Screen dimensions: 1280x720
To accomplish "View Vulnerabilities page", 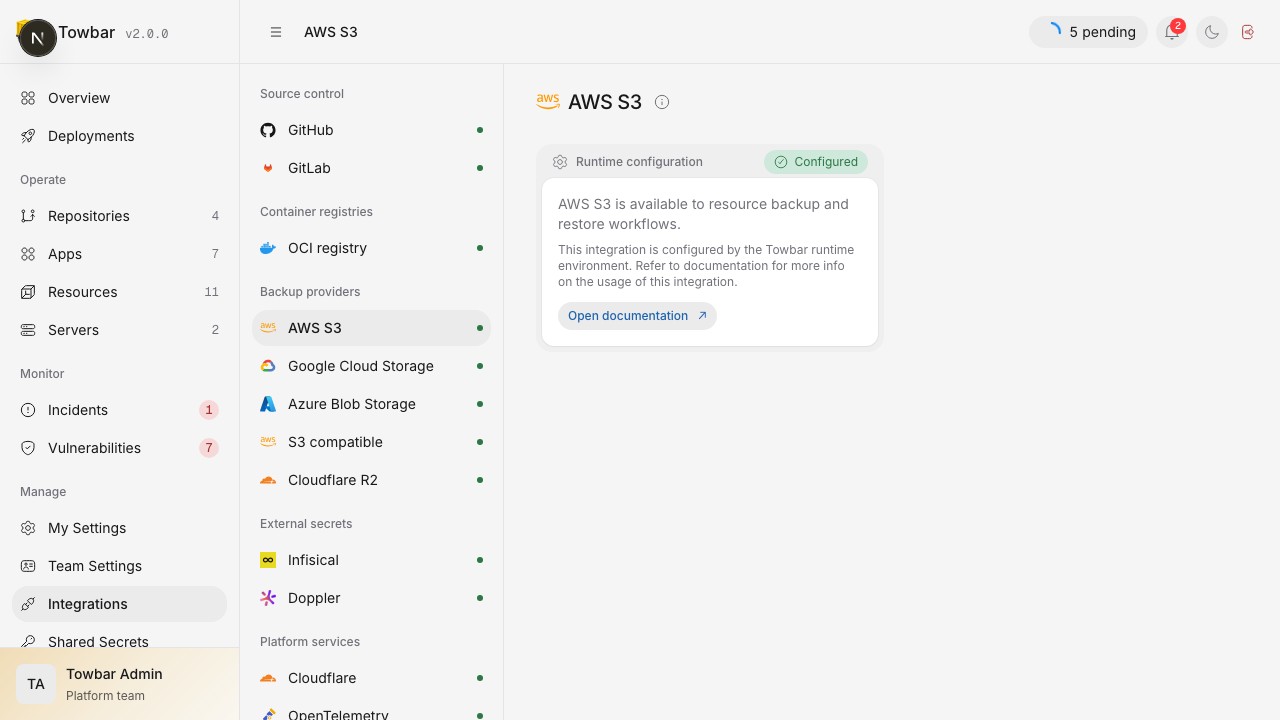I will click(x=120, y=448).
